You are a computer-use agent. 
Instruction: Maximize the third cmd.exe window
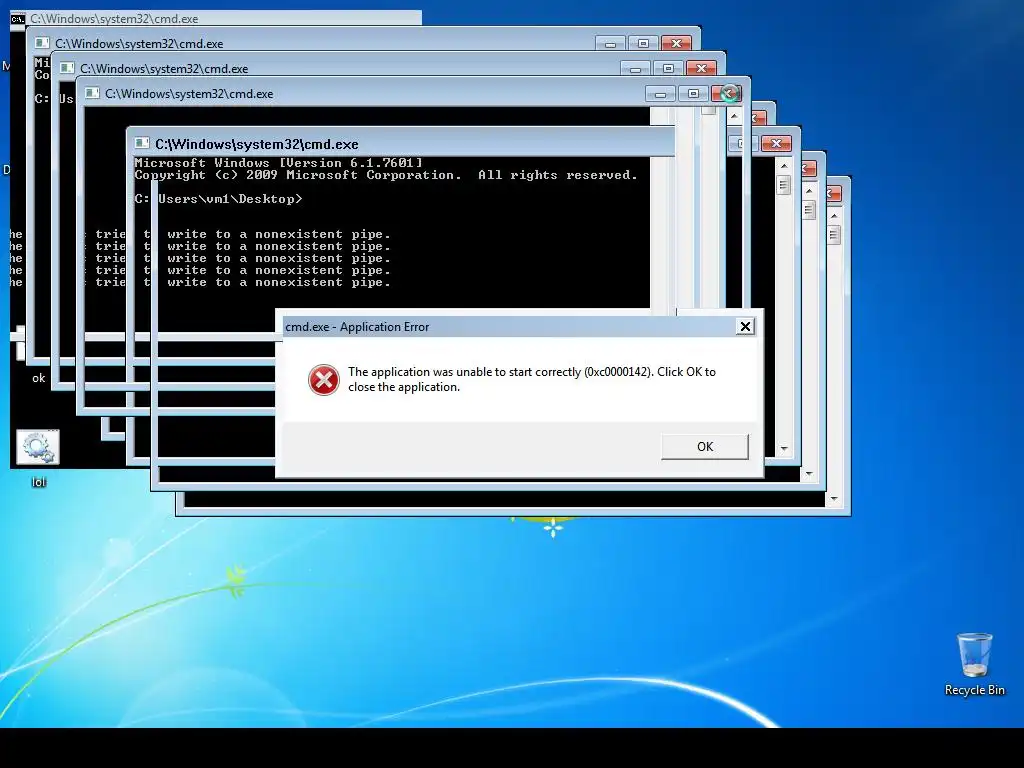(x=668, y=69)
